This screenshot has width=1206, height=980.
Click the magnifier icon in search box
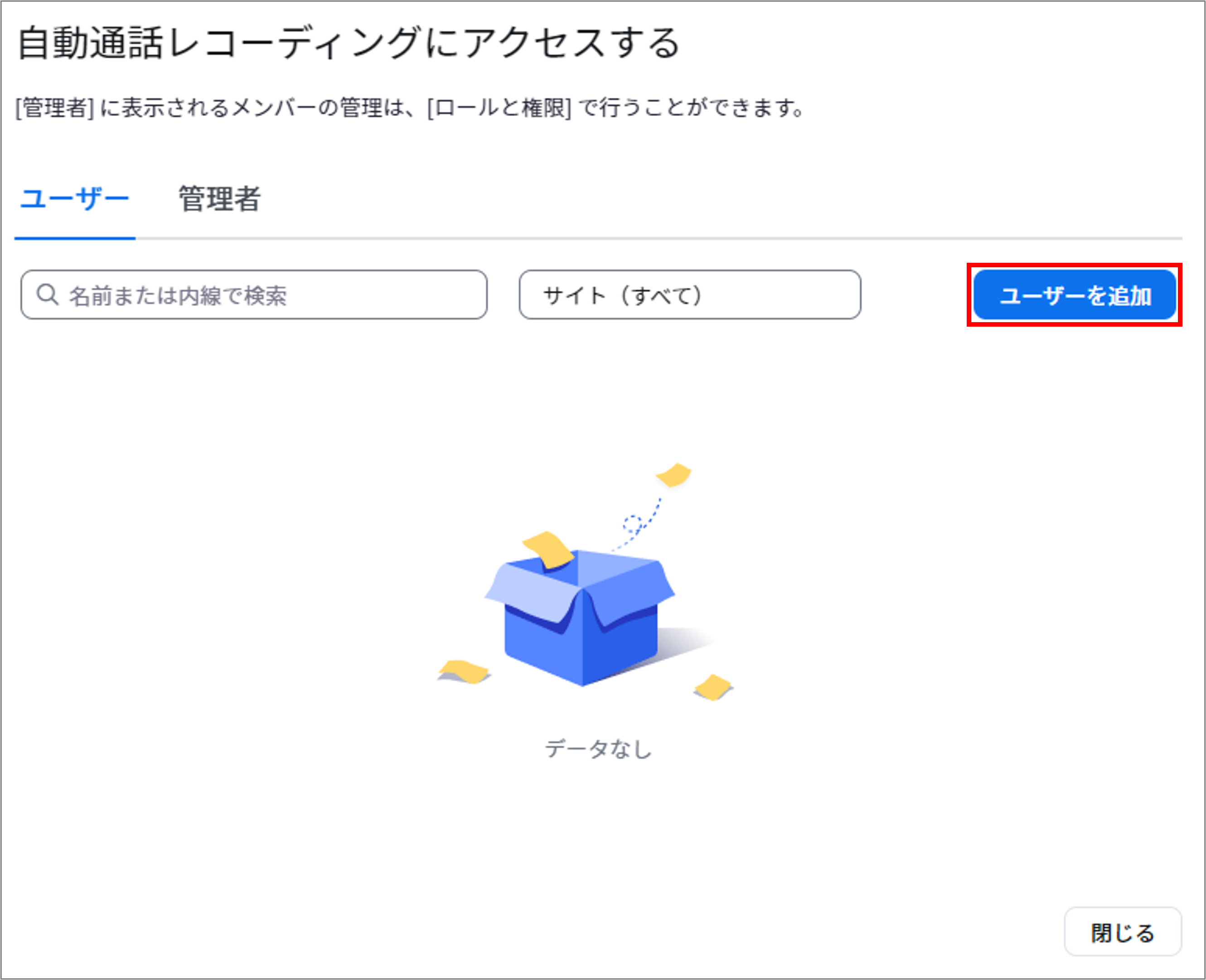click(48, 294)
